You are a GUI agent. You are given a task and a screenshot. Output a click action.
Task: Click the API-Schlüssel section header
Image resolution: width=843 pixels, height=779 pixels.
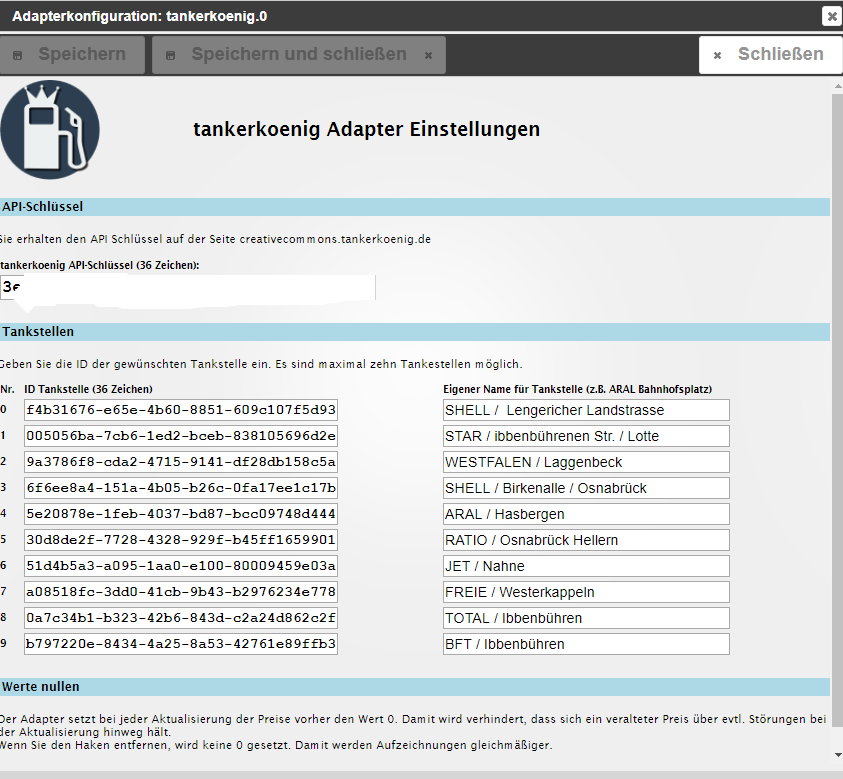415,207
